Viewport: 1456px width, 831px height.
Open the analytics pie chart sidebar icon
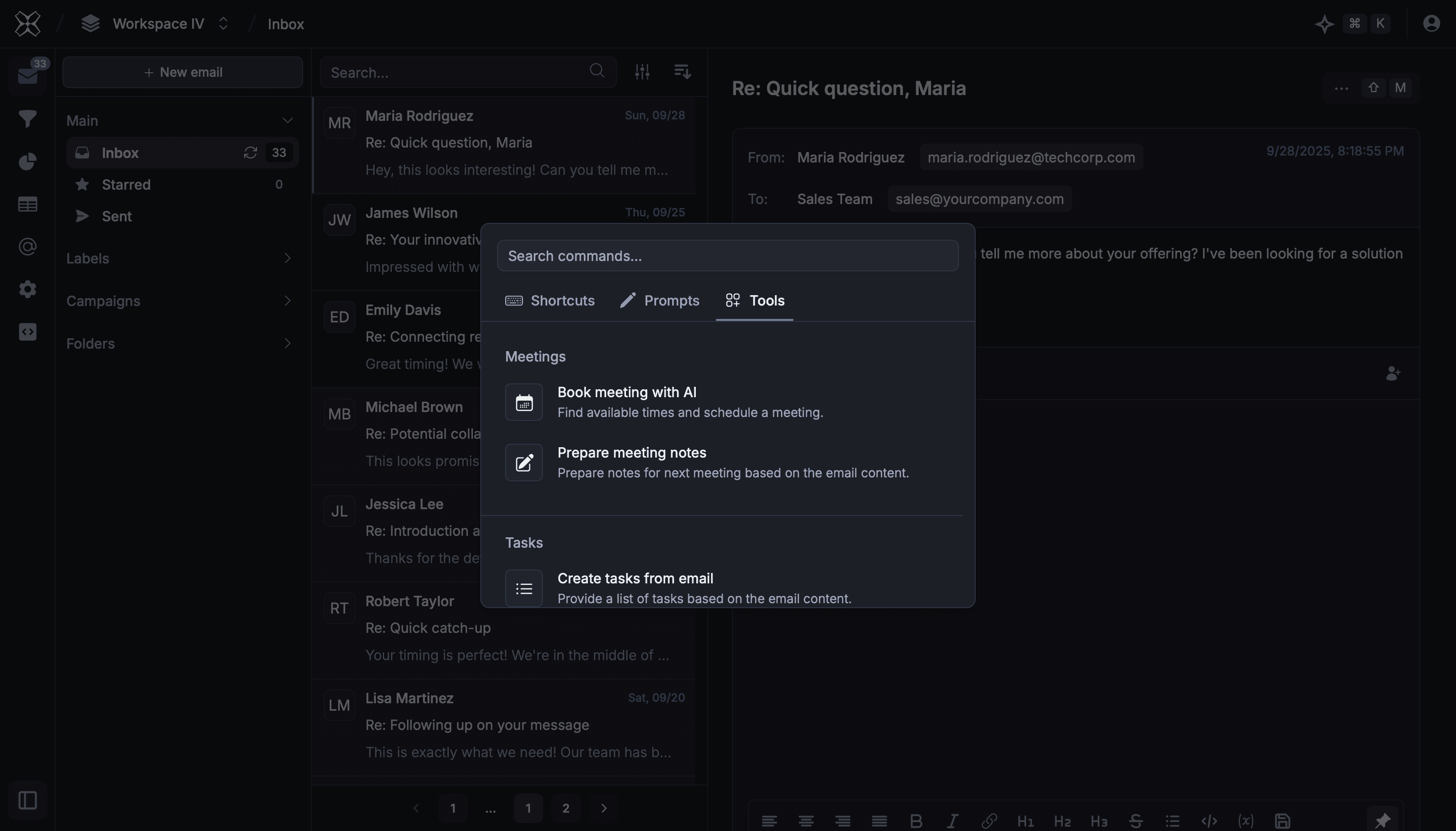pyautogui.click(x=27, y=161)
